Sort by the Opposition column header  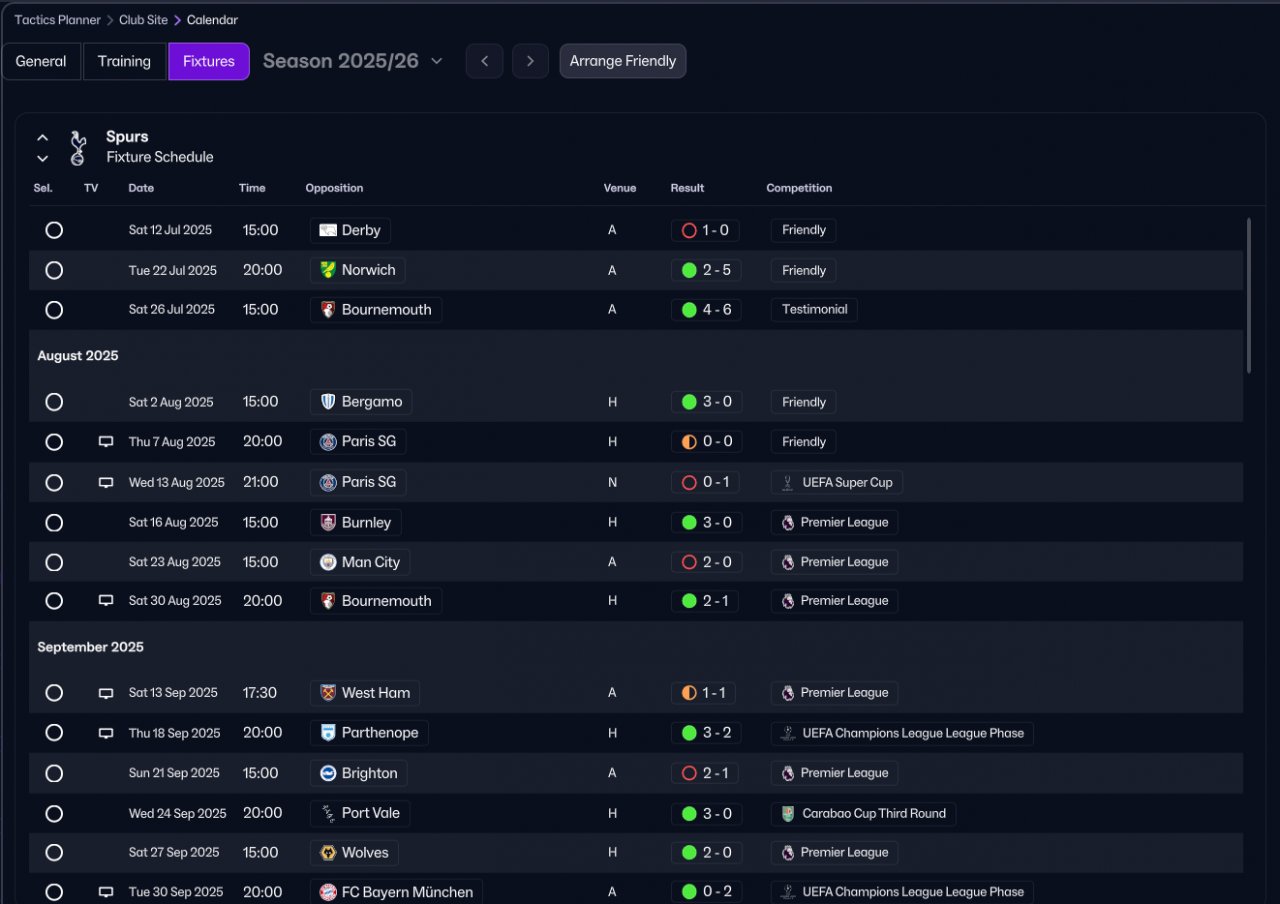pyautogui.click(x=334, y=188)
